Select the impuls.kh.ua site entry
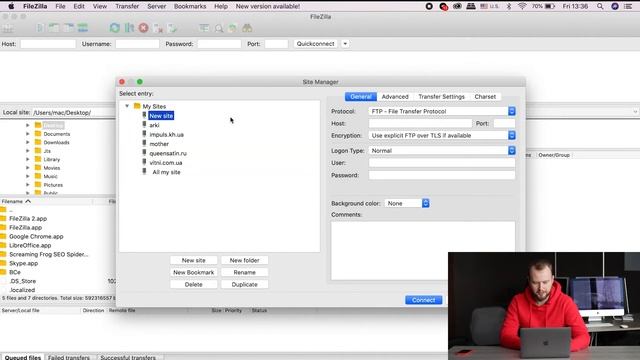 (167, 135)
